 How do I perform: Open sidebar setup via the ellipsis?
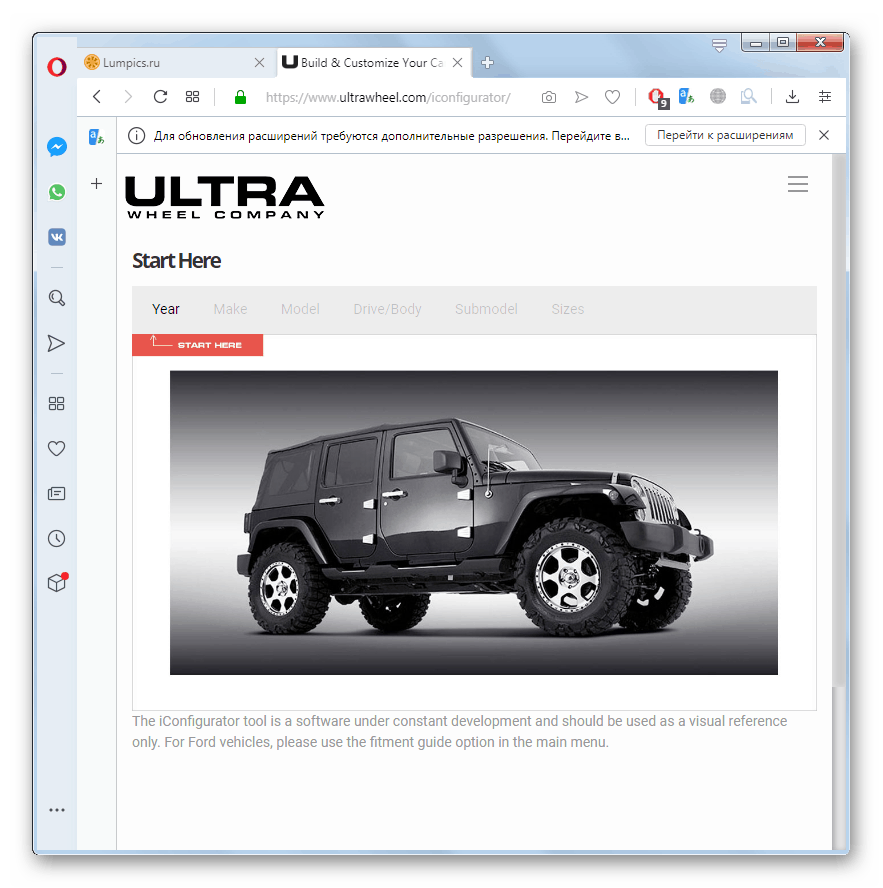pyautogui.click(x=57, y=810)
